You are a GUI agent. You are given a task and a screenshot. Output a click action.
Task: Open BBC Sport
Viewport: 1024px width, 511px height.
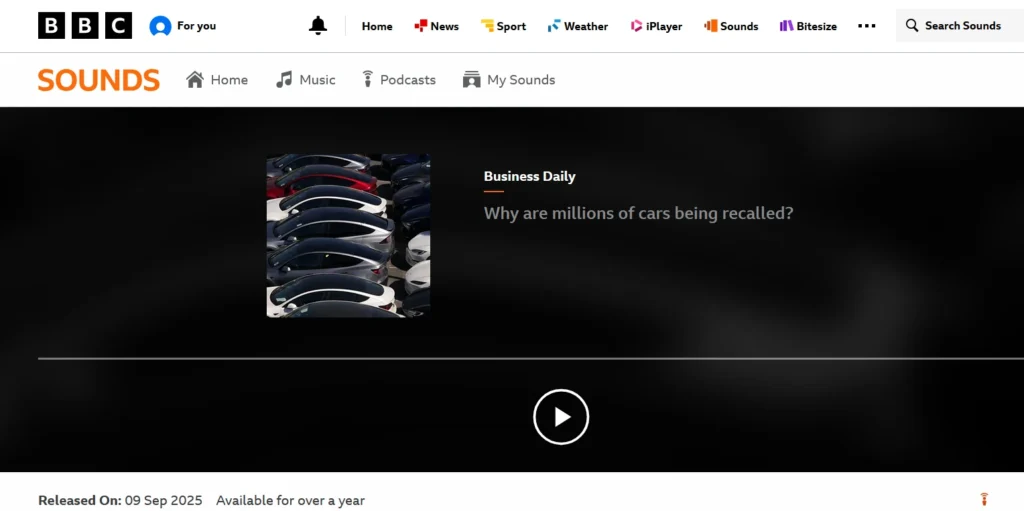(x=503, y=26)
